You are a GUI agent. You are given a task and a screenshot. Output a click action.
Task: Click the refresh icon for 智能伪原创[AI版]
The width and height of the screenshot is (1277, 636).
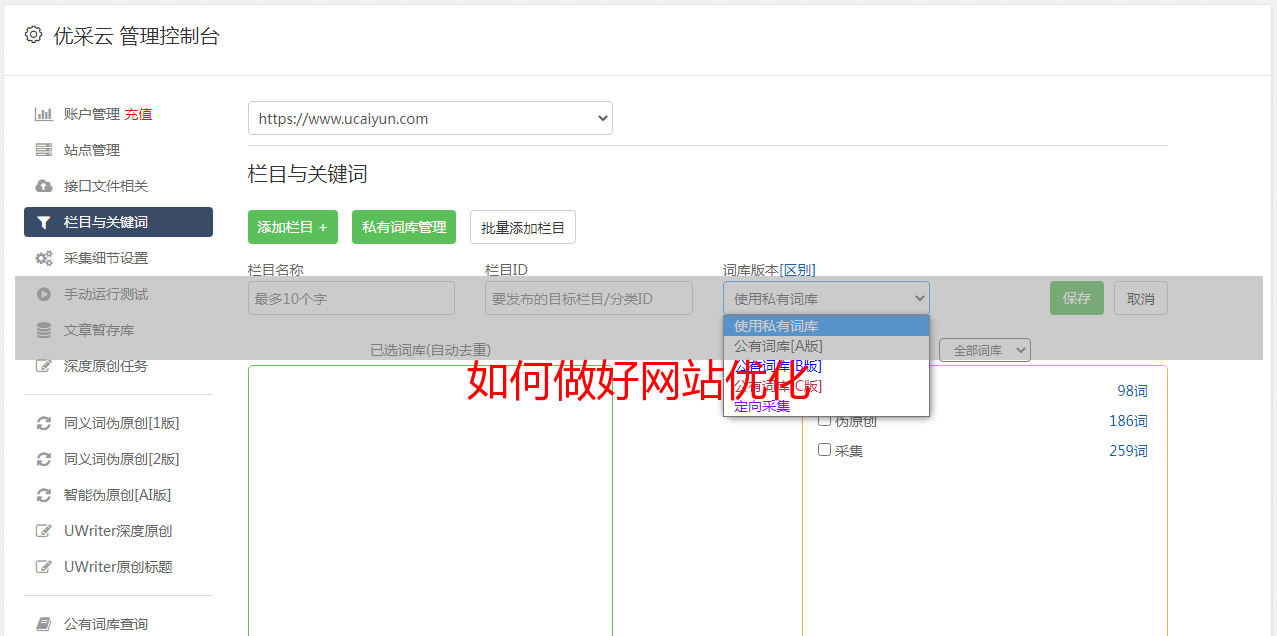click(x=43, y=495)
